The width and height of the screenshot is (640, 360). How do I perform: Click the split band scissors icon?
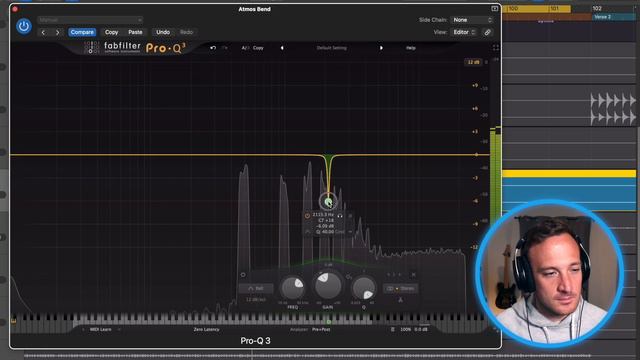click(400, 300)
